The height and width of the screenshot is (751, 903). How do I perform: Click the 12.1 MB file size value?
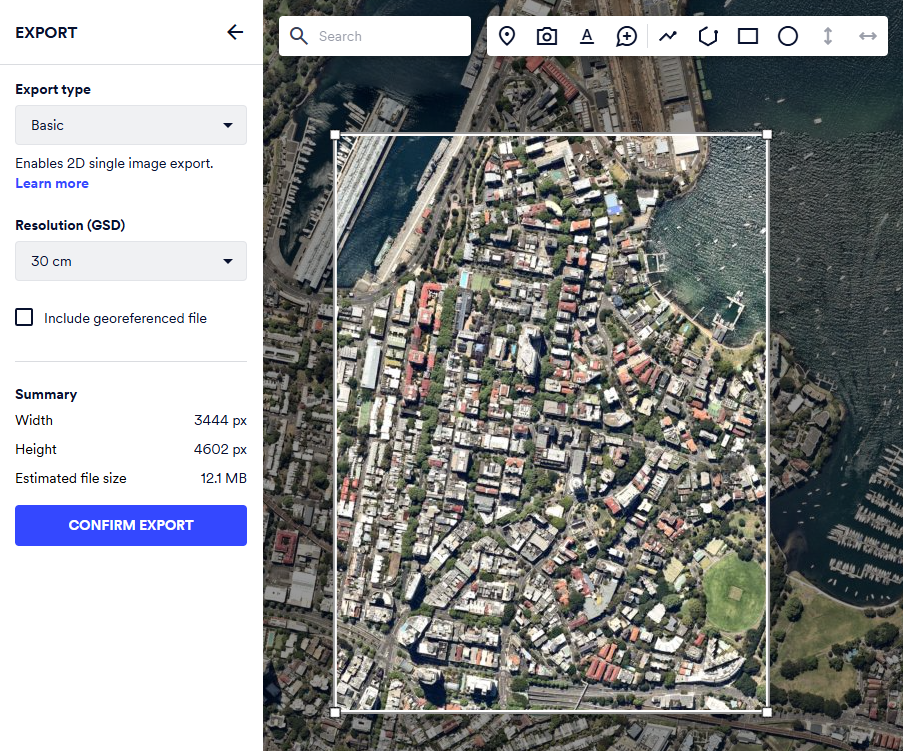click(223, 478)
